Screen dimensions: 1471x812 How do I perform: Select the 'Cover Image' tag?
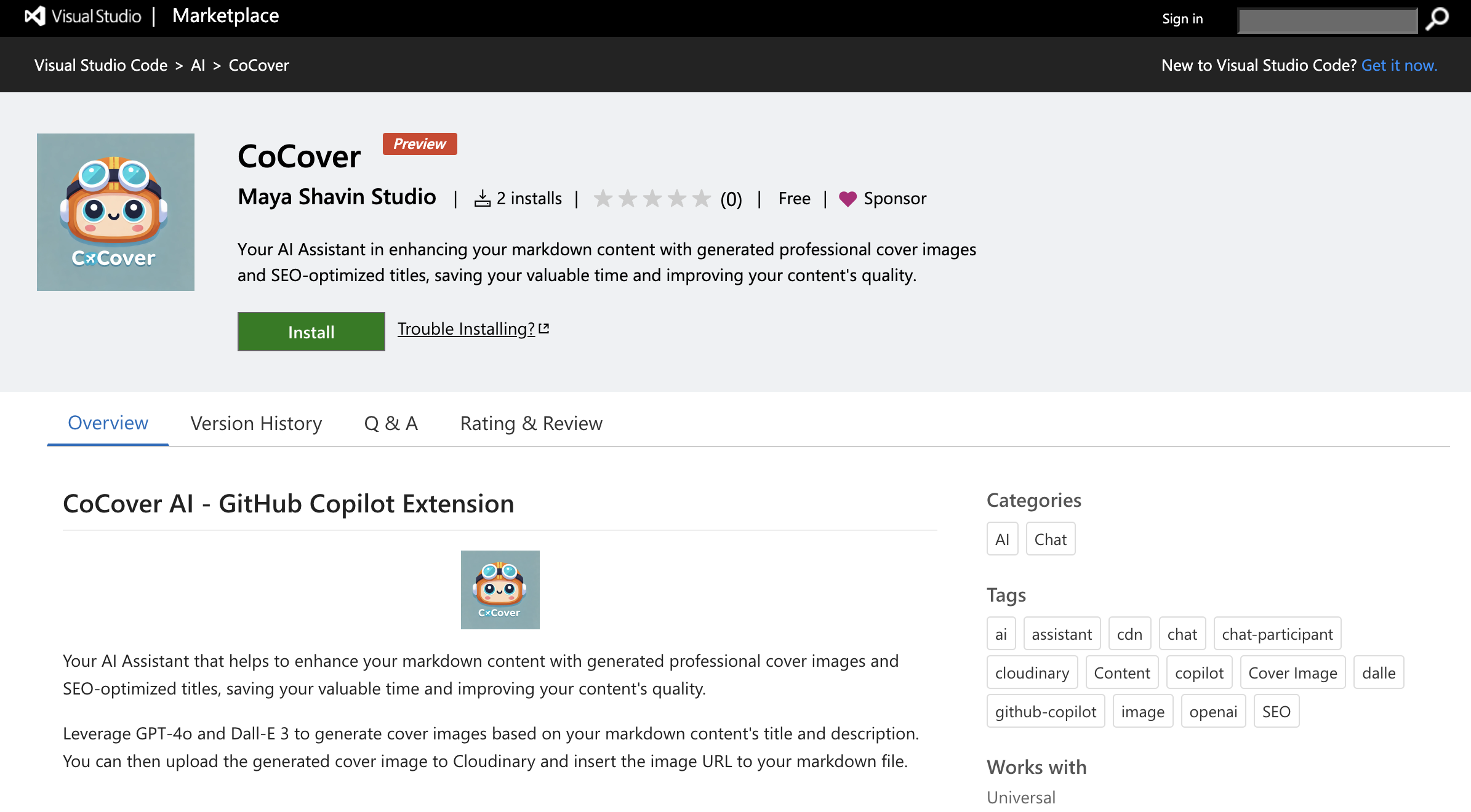click(x=1293, y=672)
